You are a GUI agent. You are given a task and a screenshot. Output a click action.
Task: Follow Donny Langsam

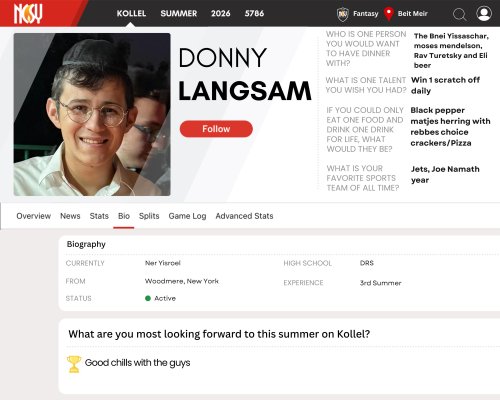(216, 129)
